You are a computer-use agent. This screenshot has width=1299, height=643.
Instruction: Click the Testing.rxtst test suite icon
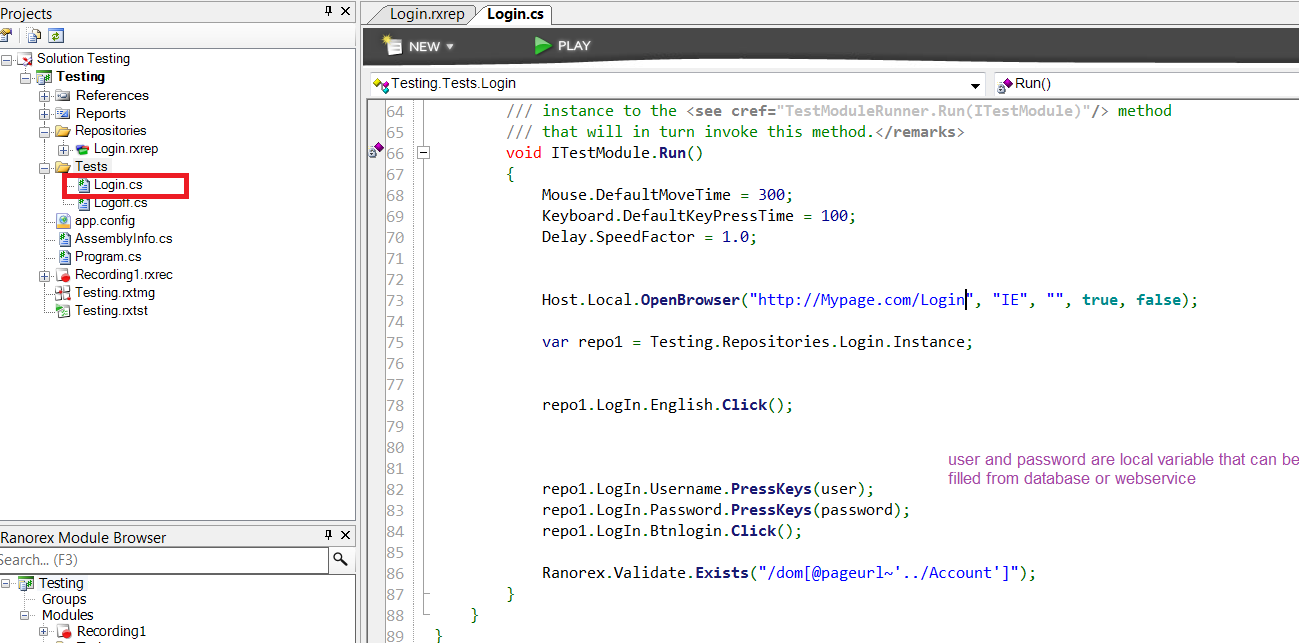click(64, 311)
